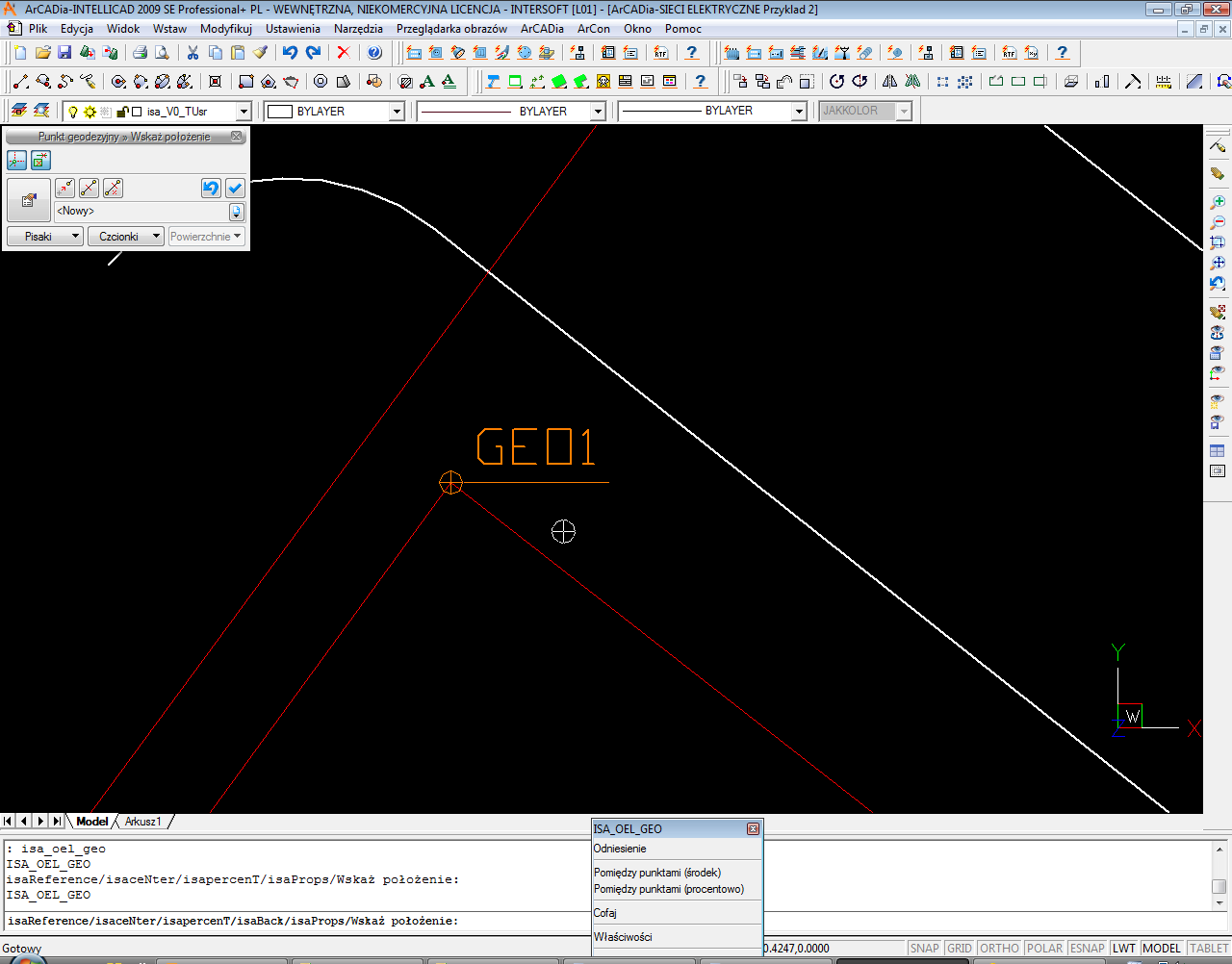Open the Layer manager icon
Image resolution: width=1232 pixels, height=964 pixels.
[x=18, y=112]
